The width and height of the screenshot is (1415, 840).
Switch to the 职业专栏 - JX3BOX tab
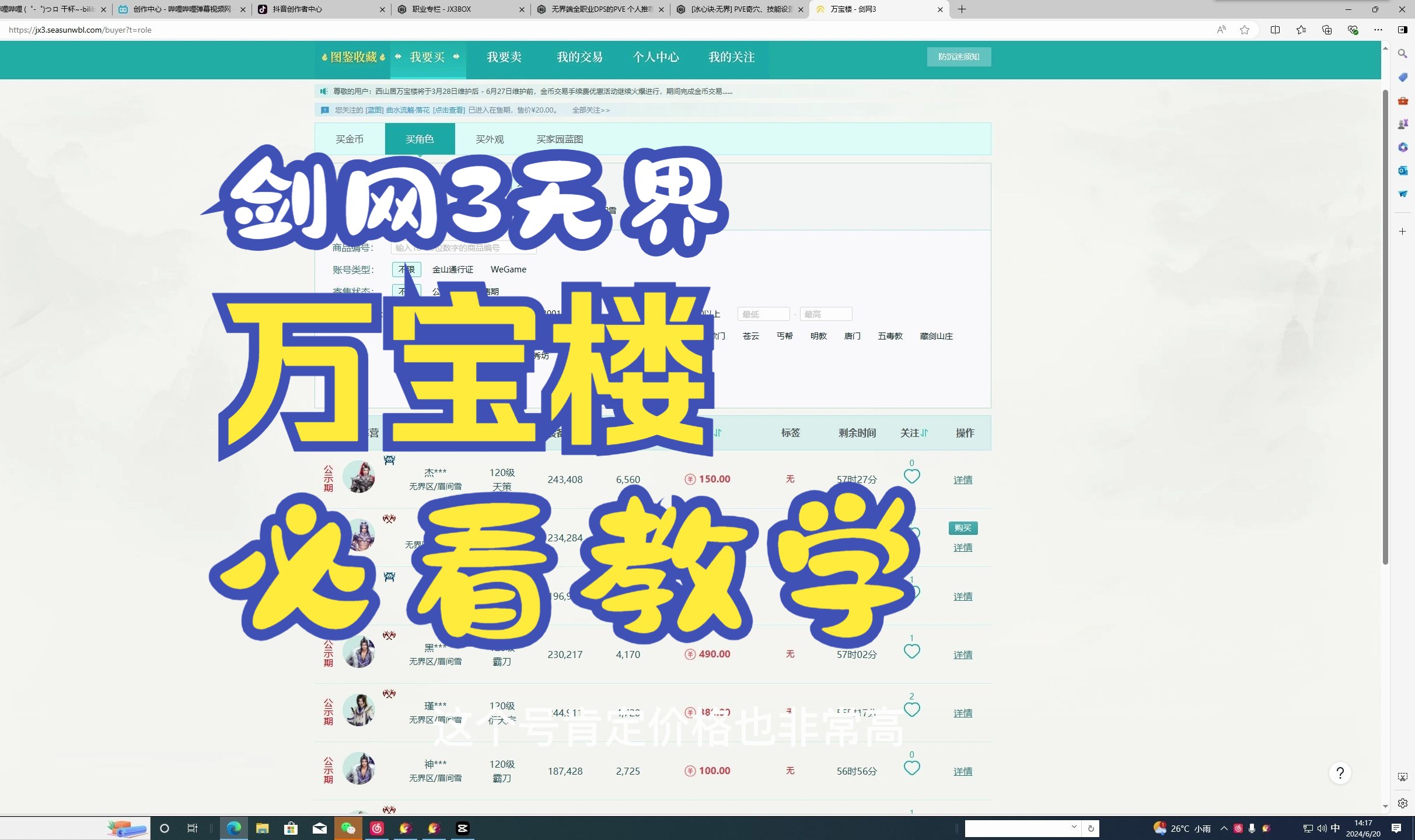[x=461, y=9]
